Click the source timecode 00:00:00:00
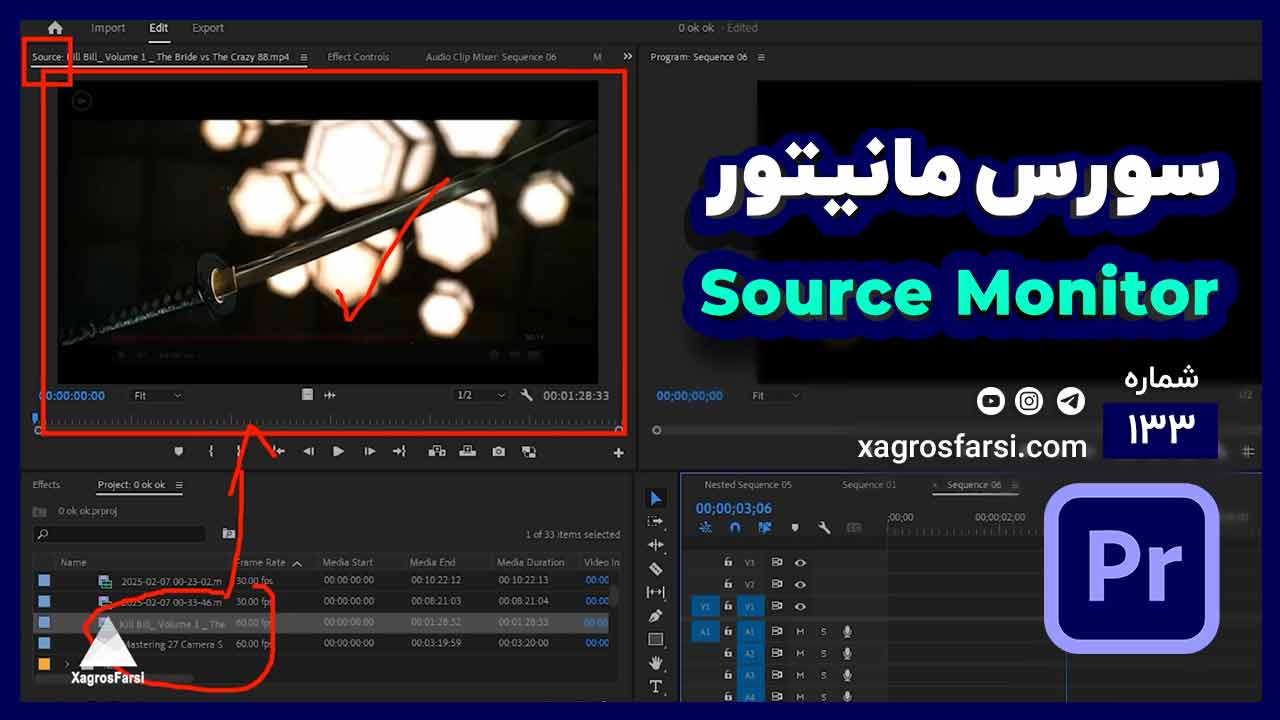This screenshot has width=1280, height=720. point(72,396)
